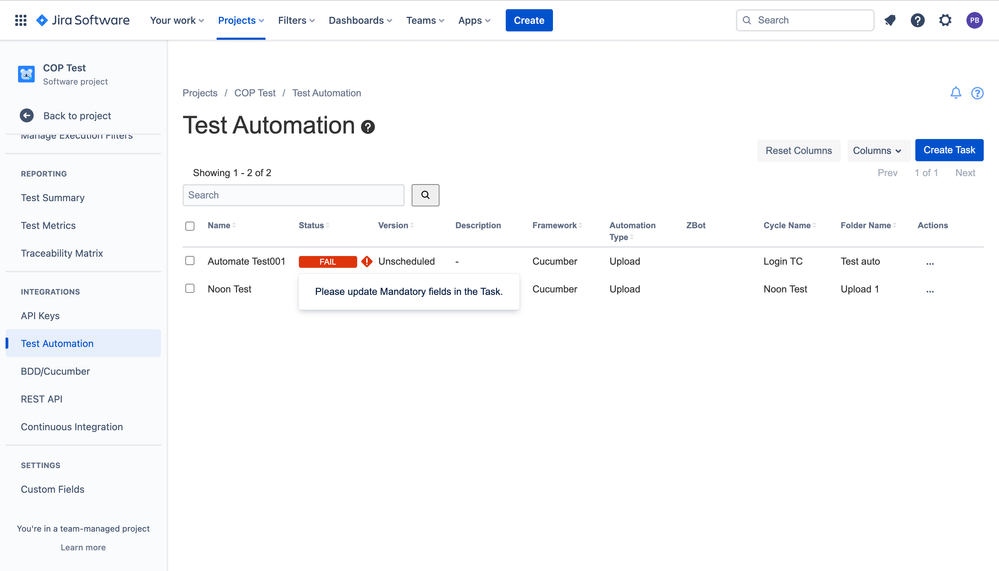Viewport: 999px width, 571px height.
Task: Click the red warning icon beside FAIL
Action: [367, 261]
